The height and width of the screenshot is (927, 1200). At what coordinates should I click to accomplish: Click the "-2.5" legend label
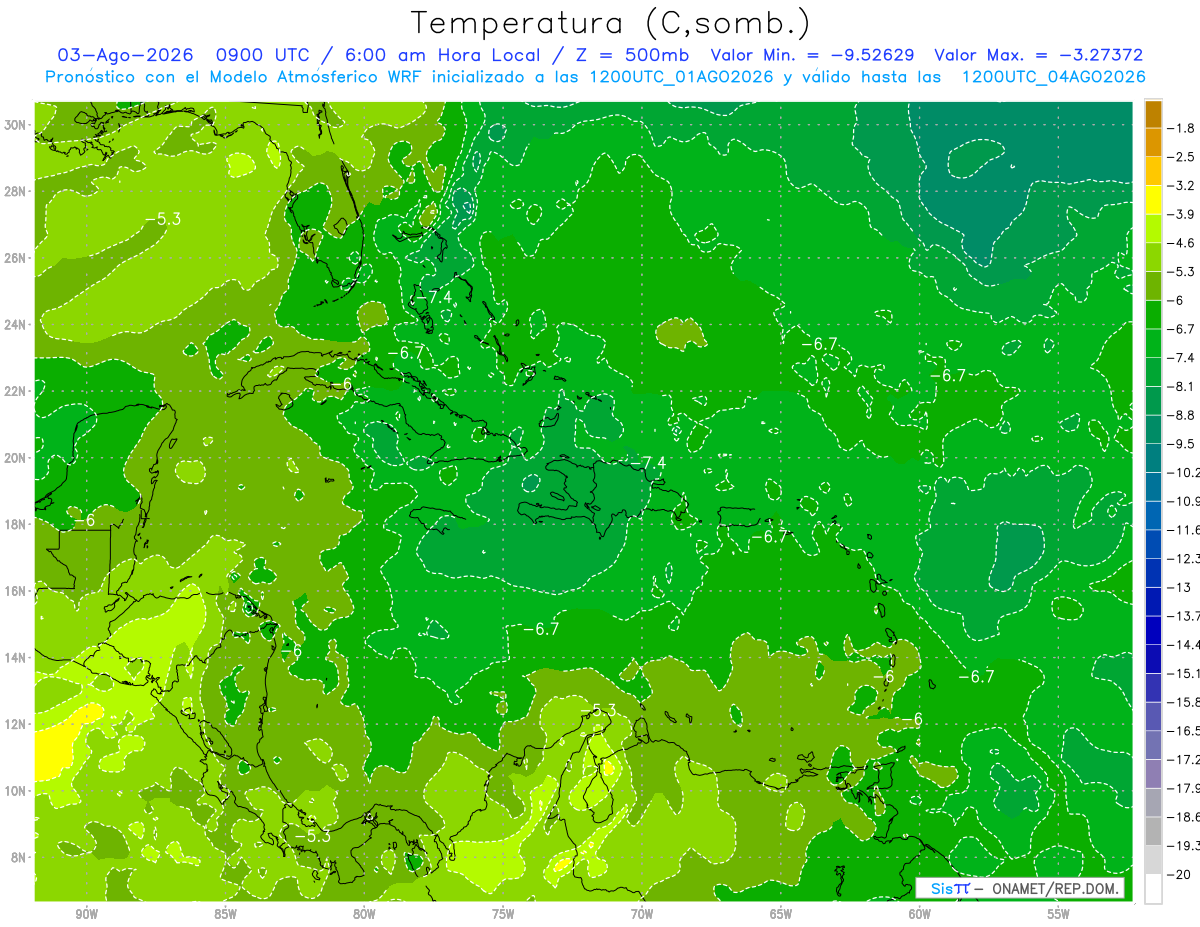(1182, 157)
